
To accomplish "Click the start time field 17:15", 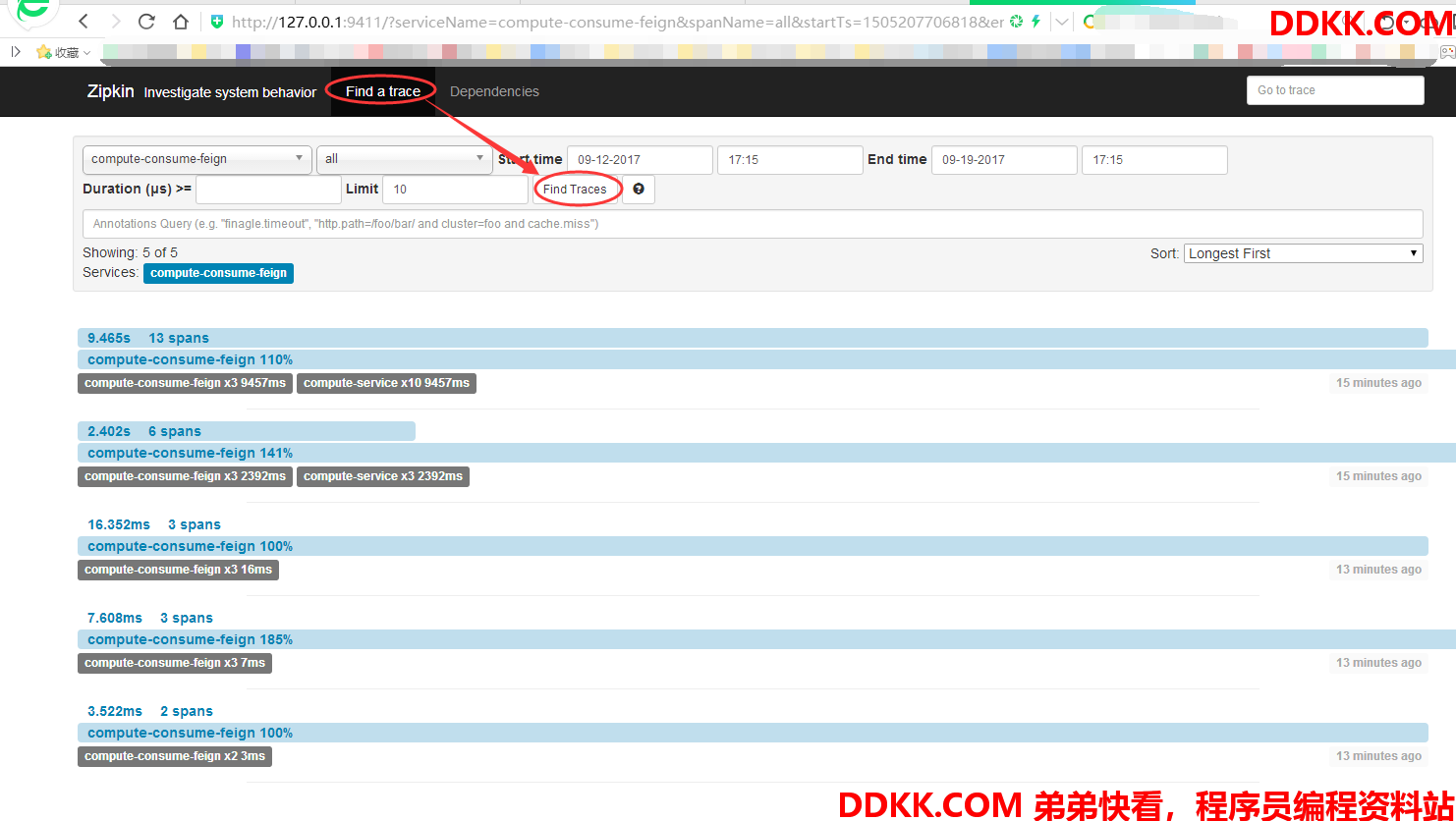I will [x=790, y=160].
